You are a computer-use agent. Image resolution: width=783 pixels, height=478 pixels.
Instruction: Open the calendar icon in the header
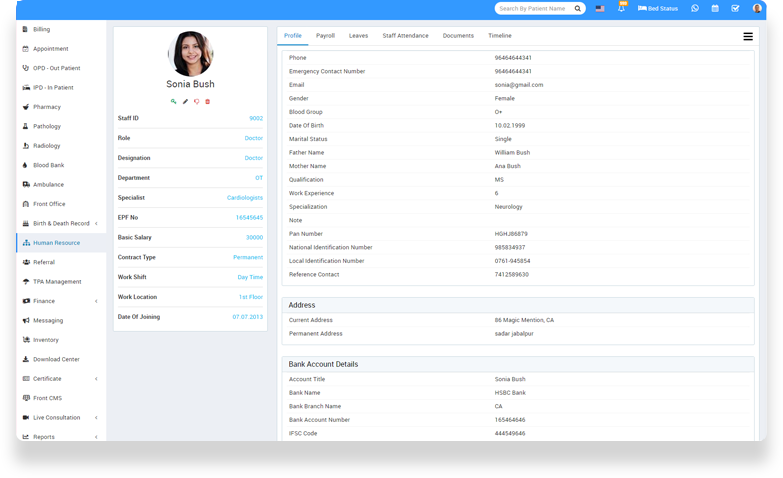pos(715,8)
